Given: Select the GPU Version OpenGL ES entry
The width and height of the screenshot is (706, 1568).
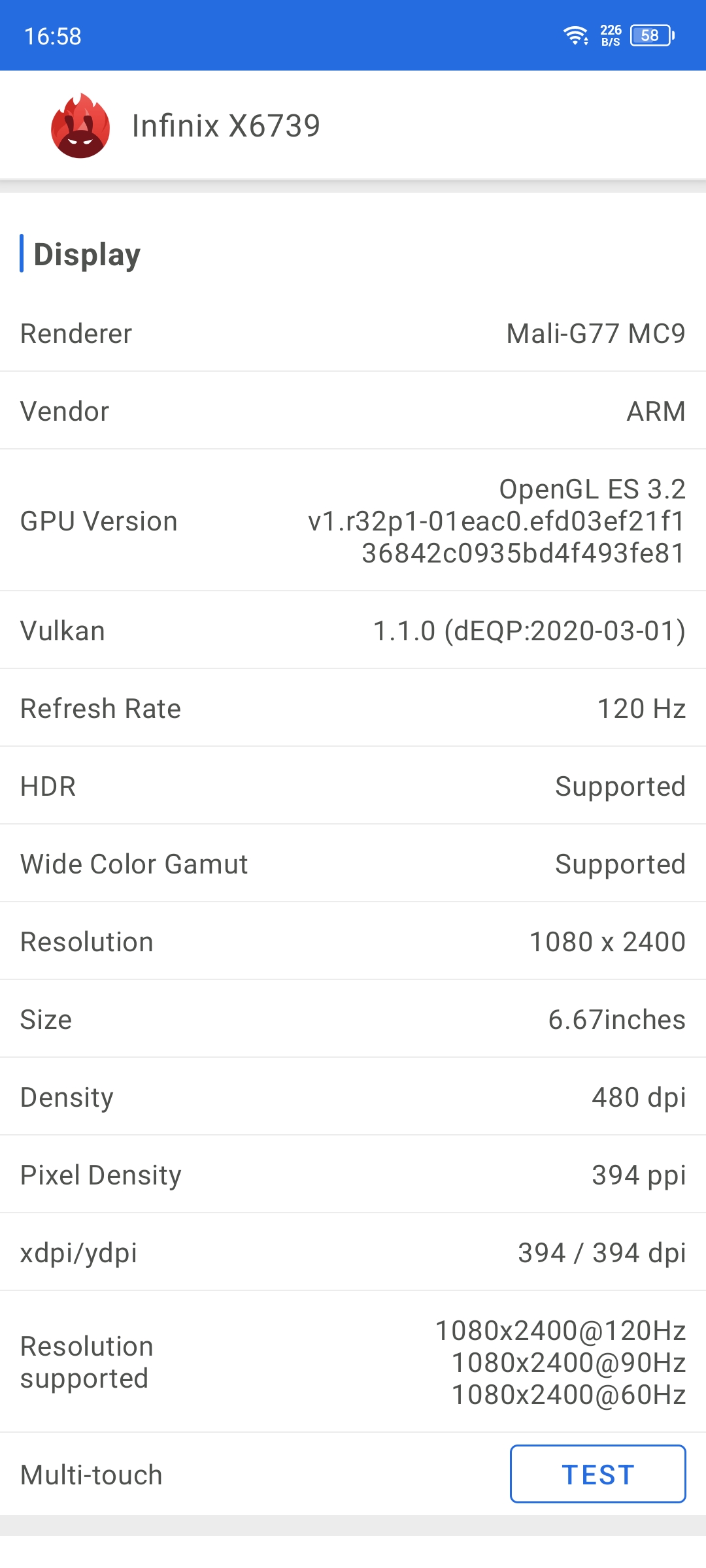Looking at the screenshot, I should click(353, 521).
